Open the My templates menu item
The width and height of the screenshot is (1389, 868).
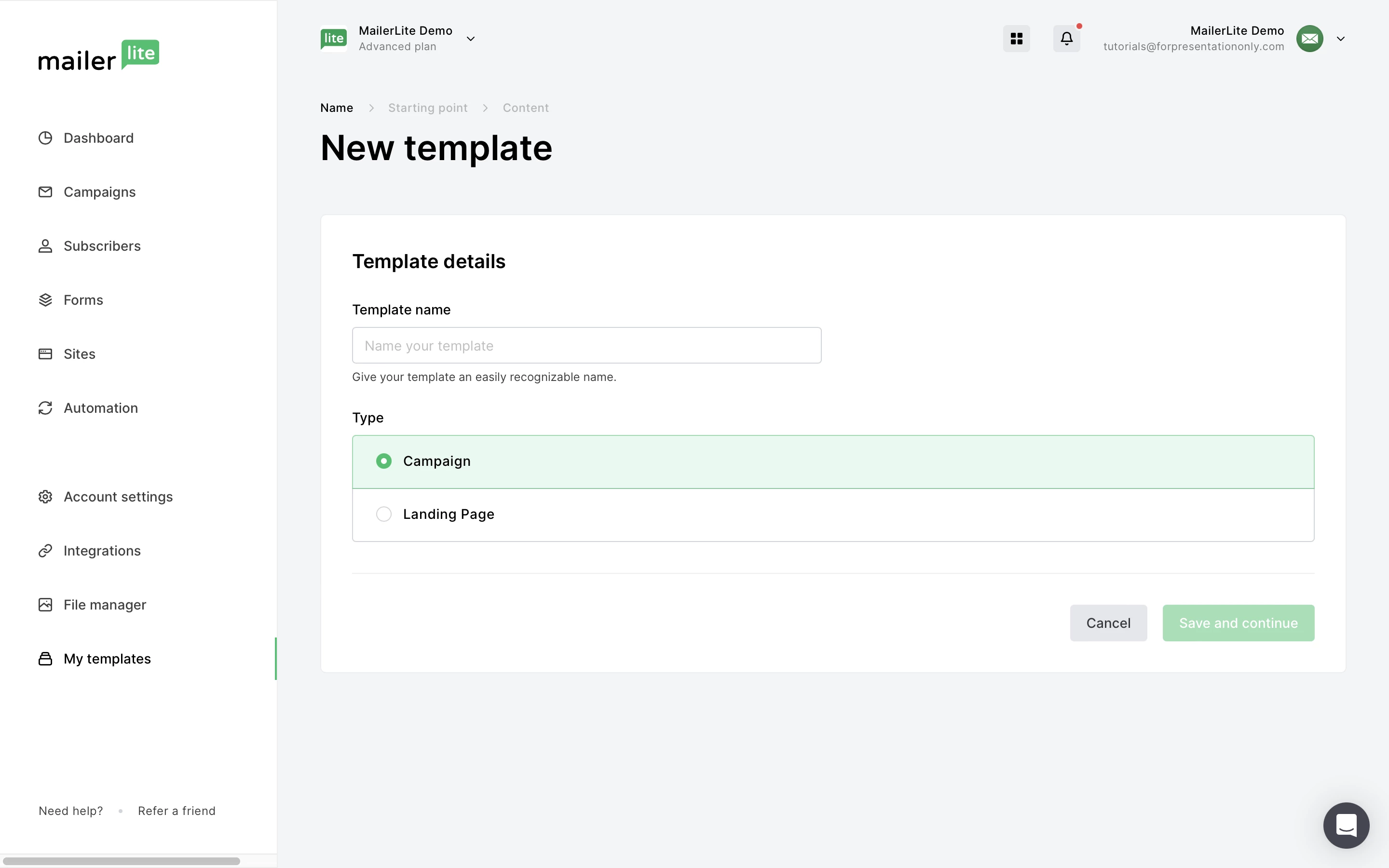(x=108, y=658)
